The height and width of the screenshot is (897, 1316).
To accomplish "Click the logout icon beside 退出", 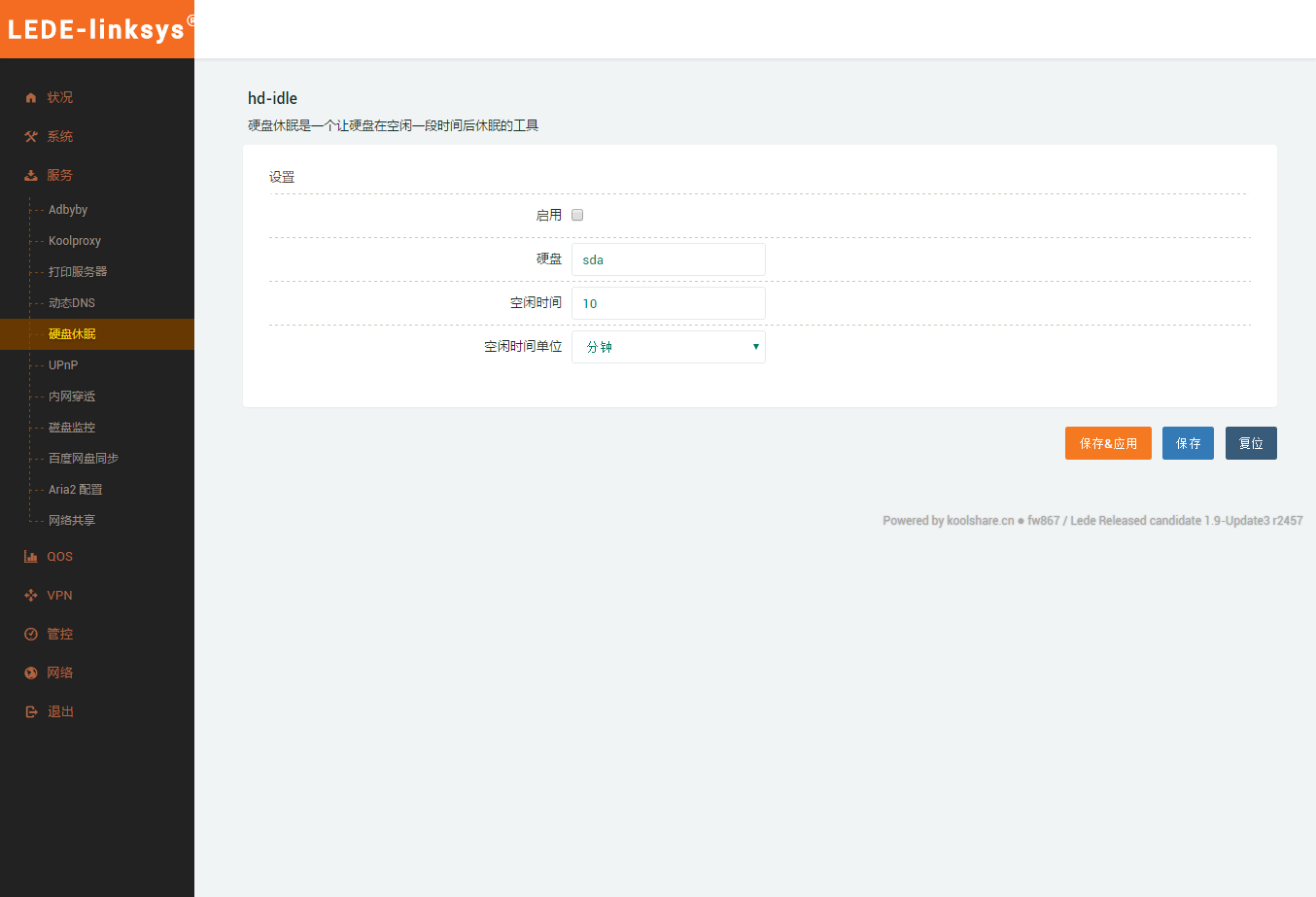I will pyautogui.click(x=31, y=712).
